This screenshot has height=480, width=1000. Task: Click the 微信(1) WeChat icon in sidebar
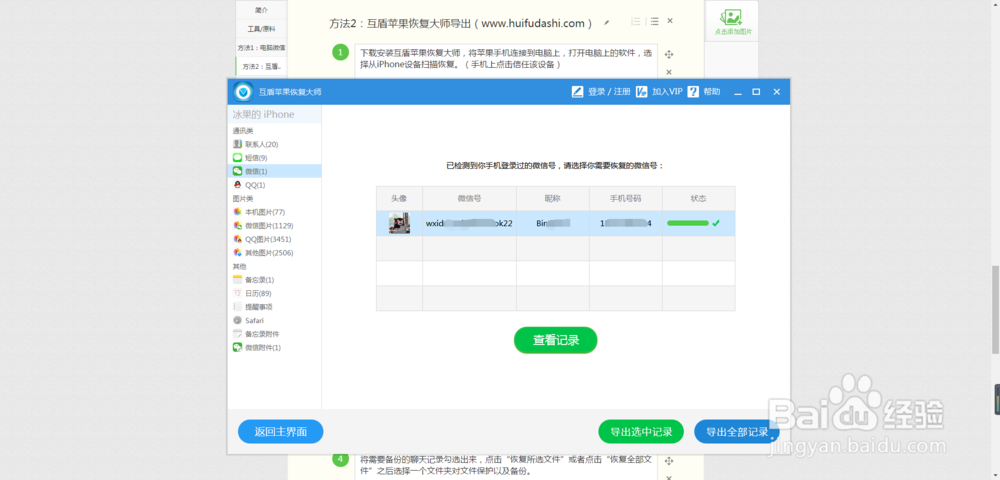[x=237, y=171]
